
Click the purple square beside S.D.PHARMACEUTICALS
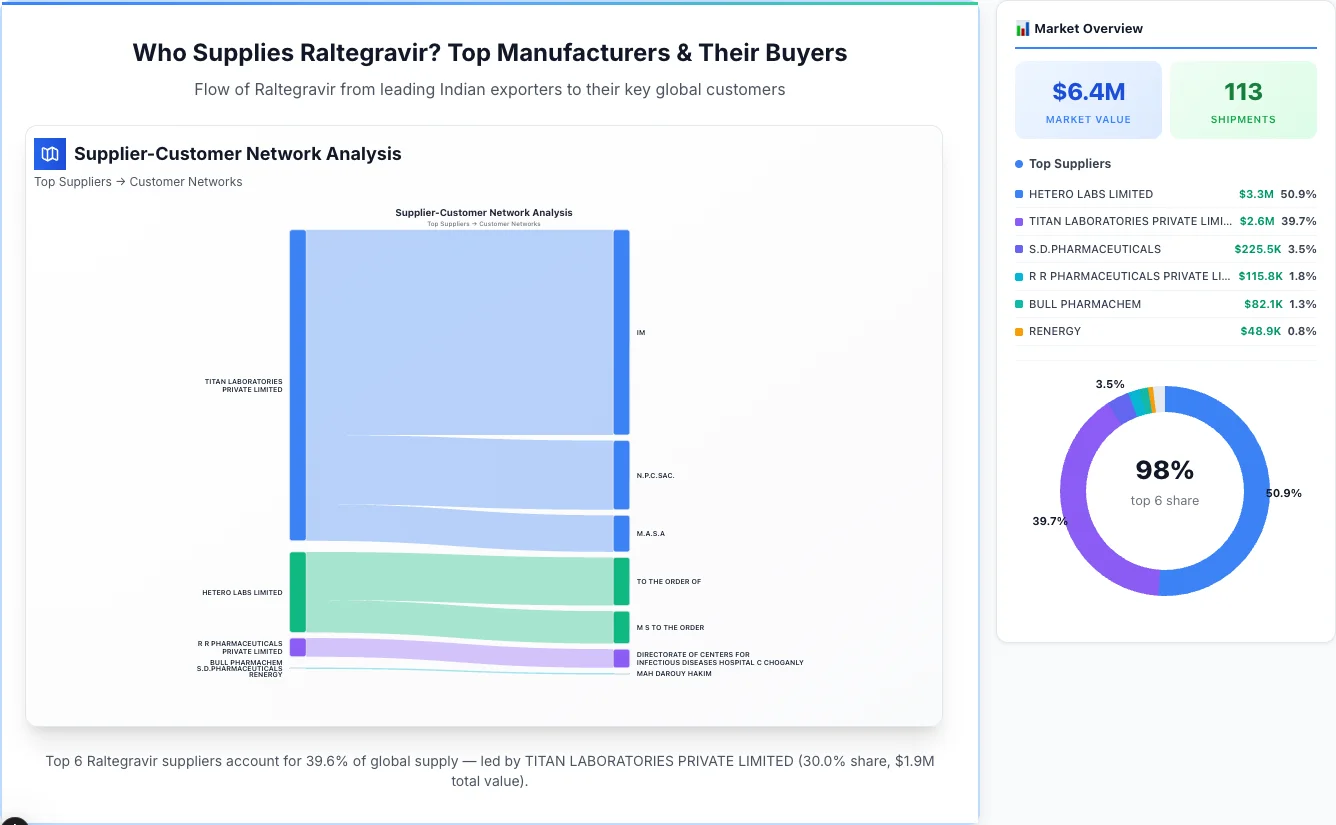point(1021,249)
